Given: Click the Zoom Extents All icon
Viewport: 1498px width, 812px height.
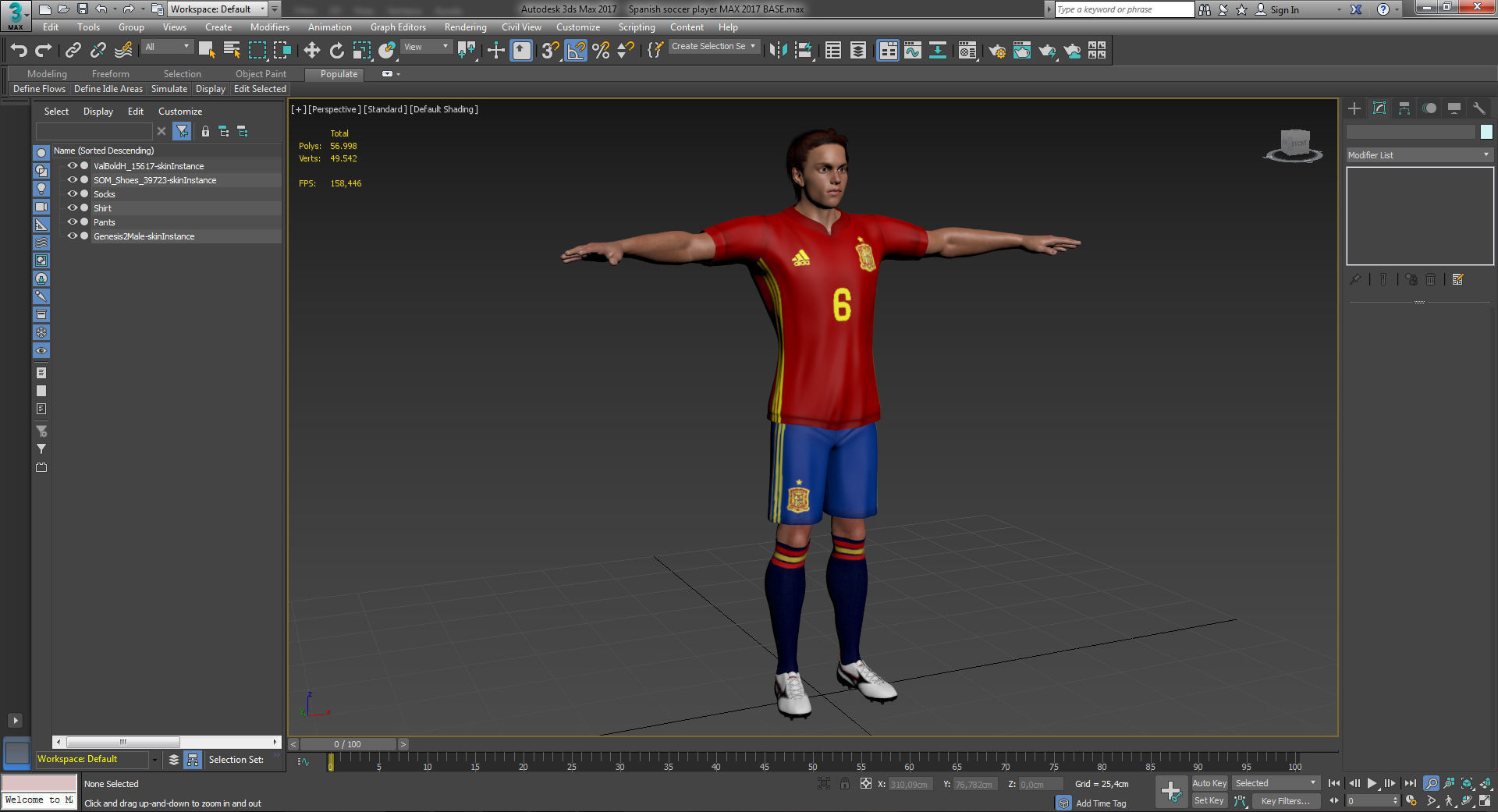Looking at the screenshot, I should pos(1486,783).
